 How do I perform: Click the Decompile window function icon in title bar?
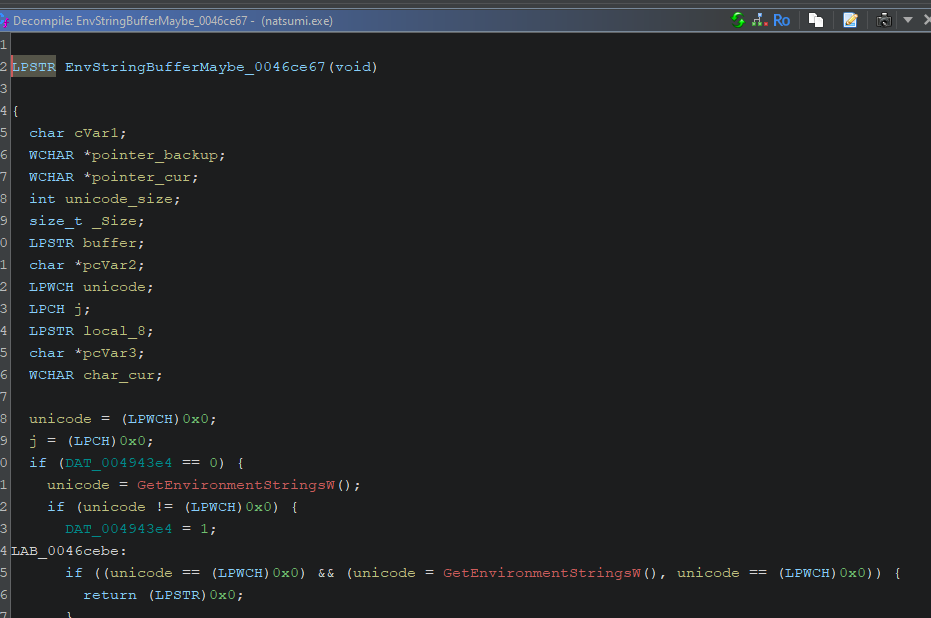5,21
